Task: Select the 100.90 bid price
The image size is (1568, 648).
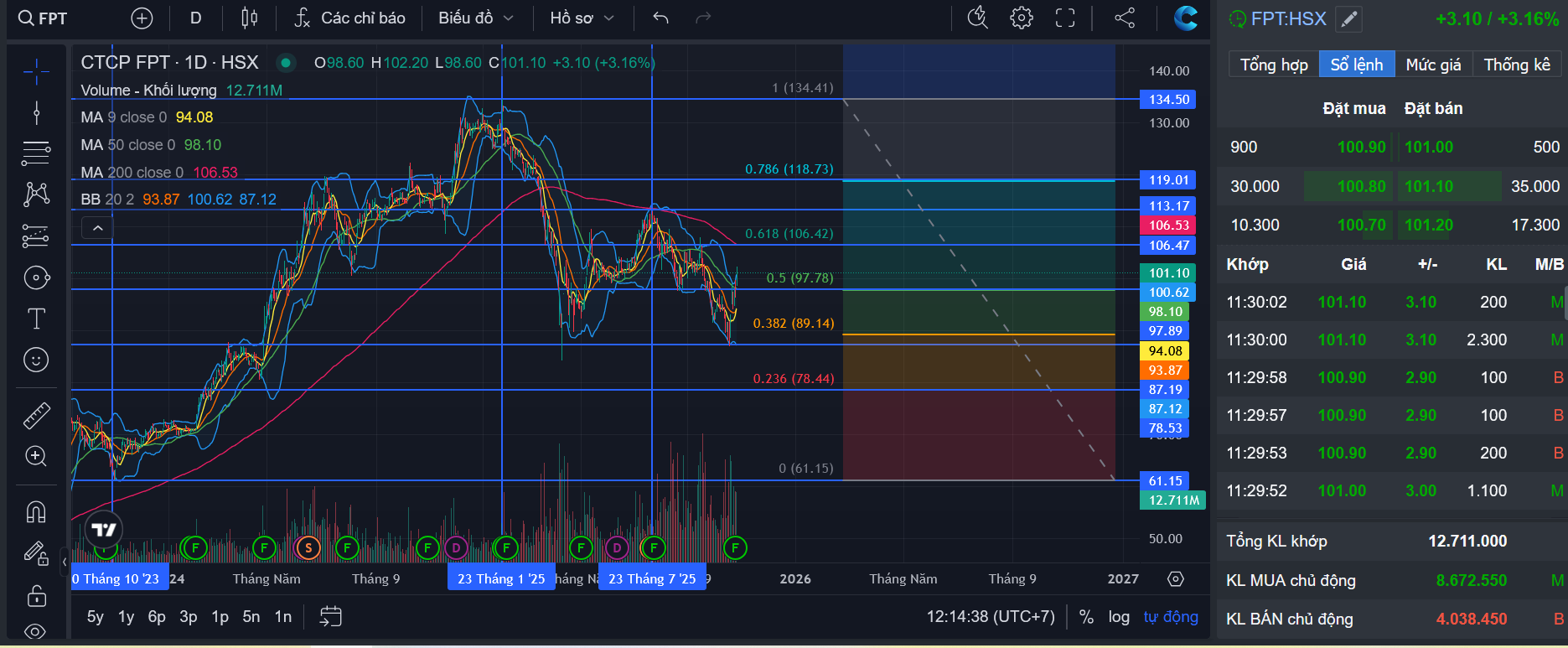Action: (1362, 148)
